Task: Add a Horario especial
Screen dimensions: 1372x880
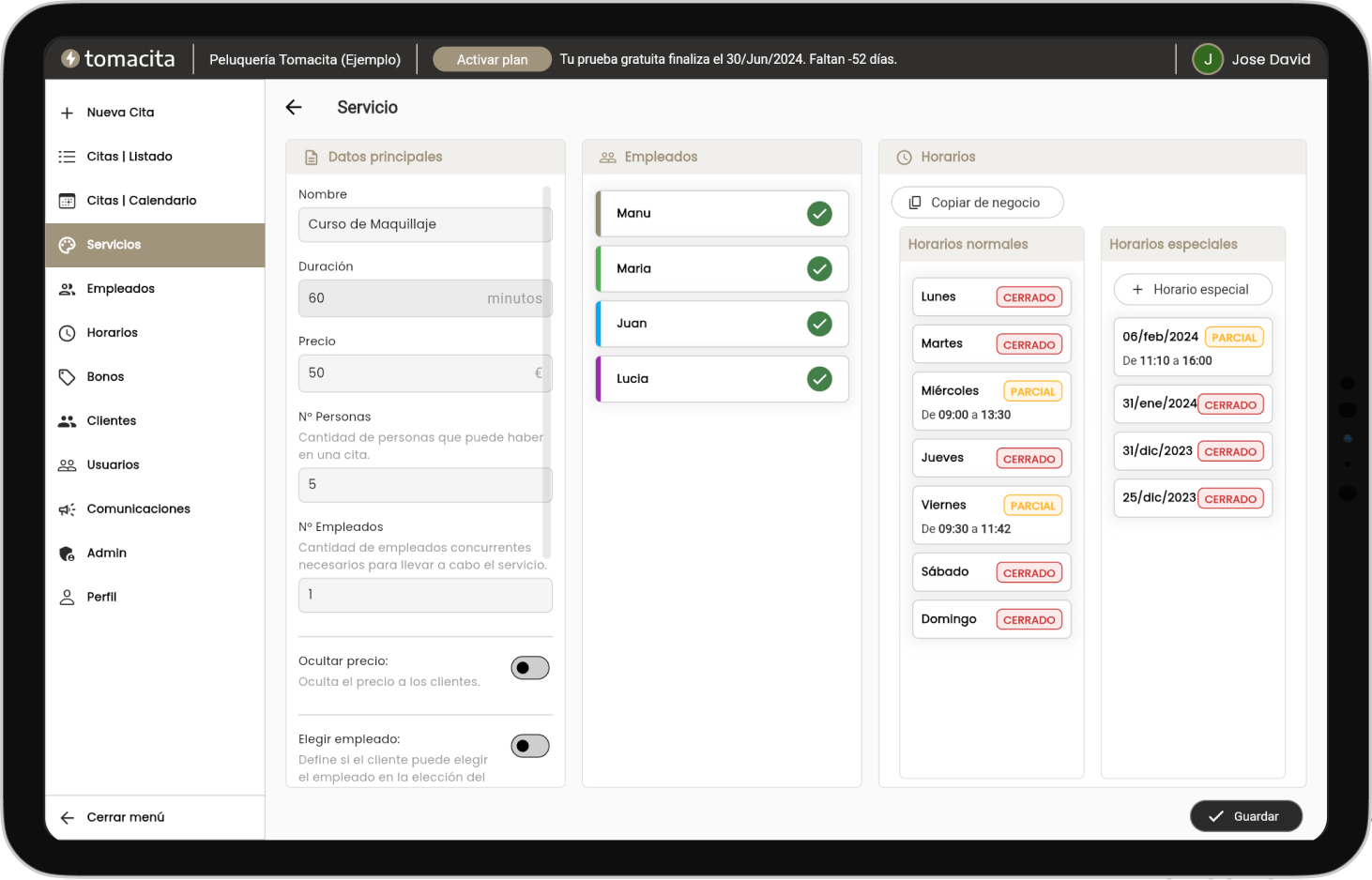Action: click(x=1193, y=290)
